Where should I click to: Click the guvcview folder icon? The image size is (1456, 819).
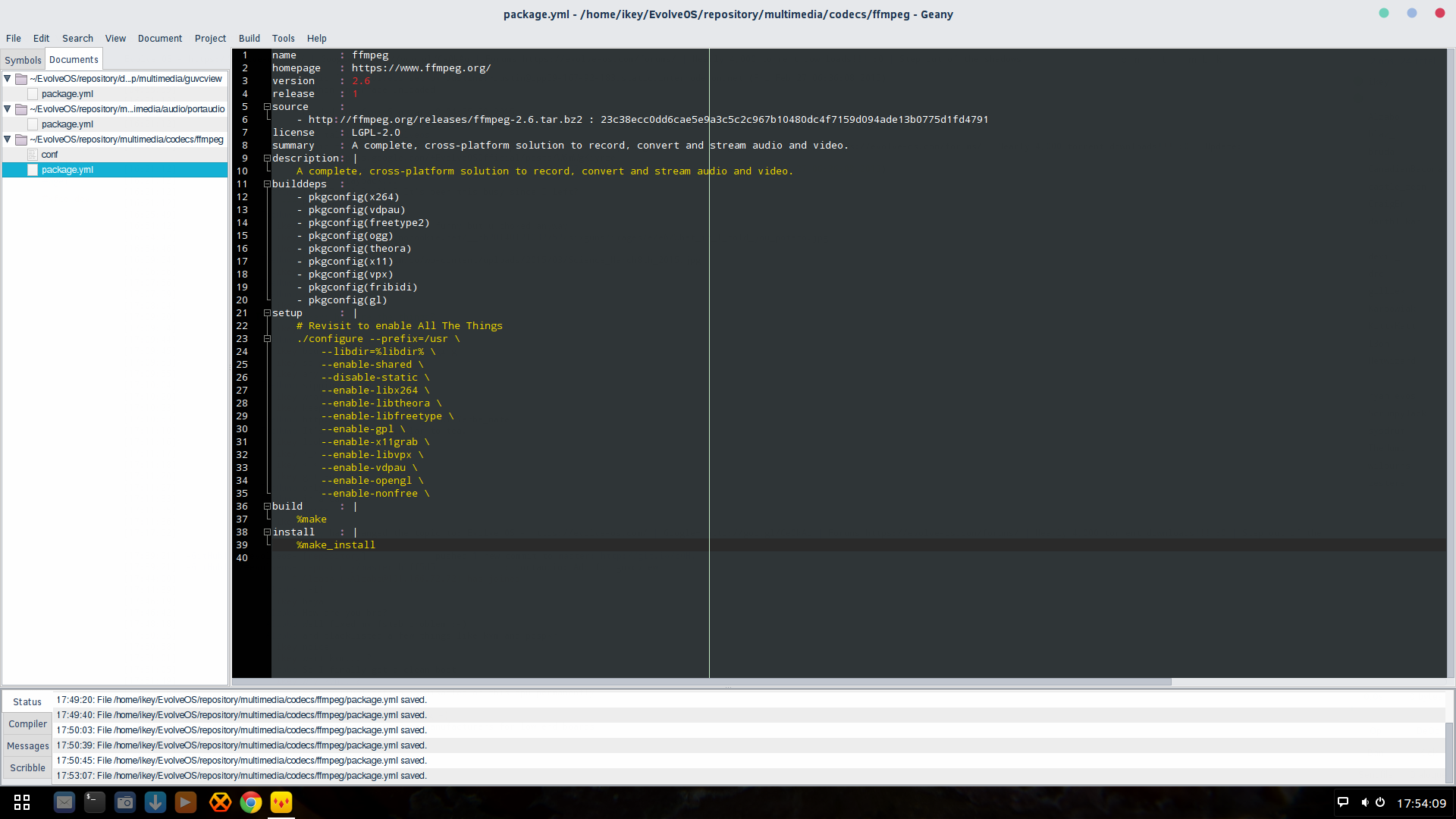coord(21,79)
